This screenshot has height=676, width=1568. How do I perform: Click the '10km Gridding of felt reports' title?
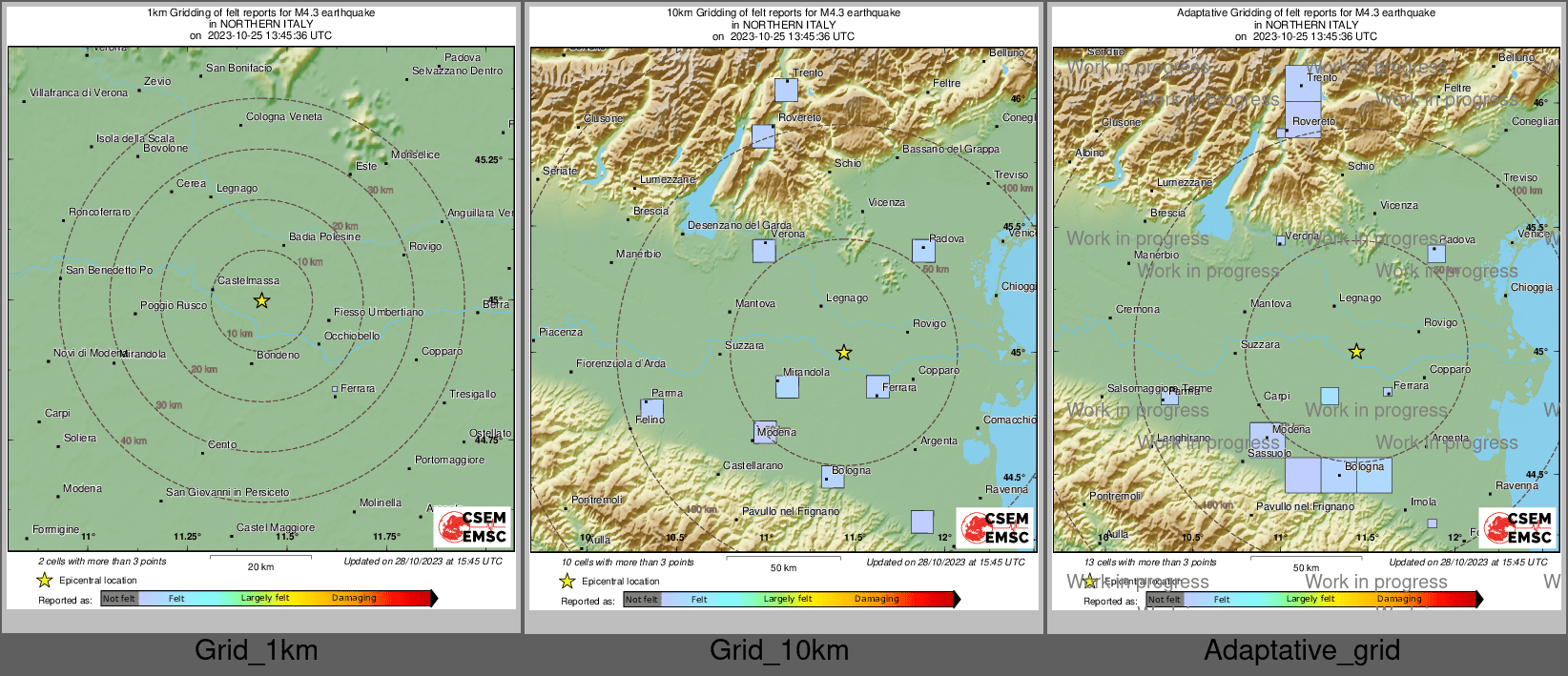pyautogui.click(x=783, y=13)
